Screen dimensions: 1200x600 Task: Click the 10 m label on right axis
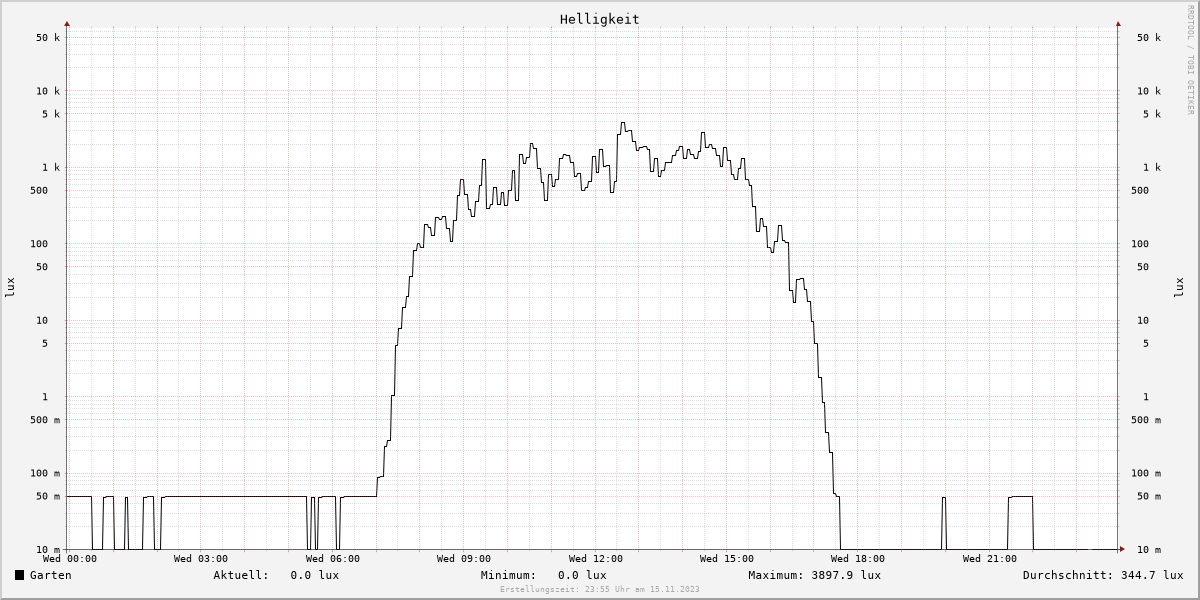click(x=1149, y=550)
